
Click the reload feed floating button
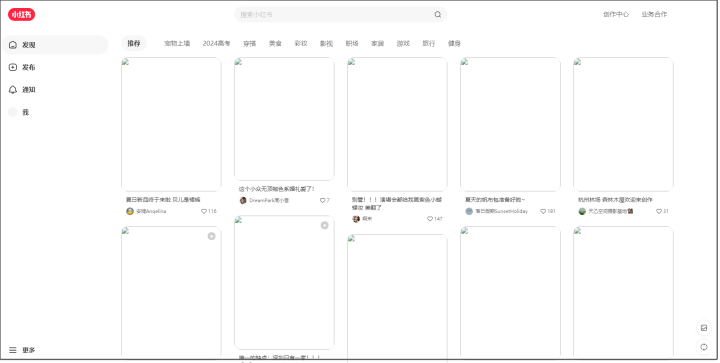[703, 347]
